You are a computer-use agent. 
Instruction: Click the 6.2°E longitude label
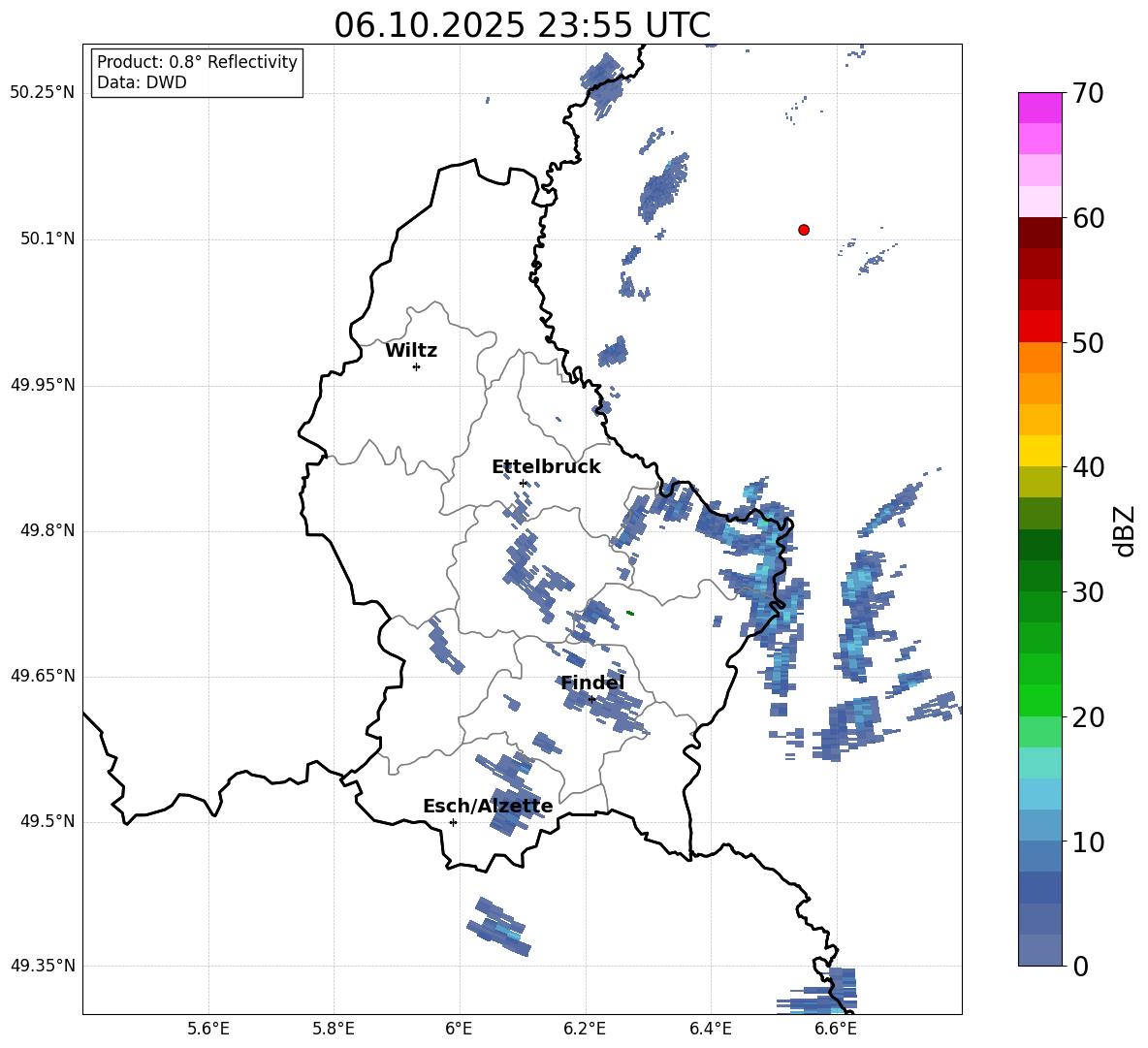pyautogui.click(x=585, y=1029)
